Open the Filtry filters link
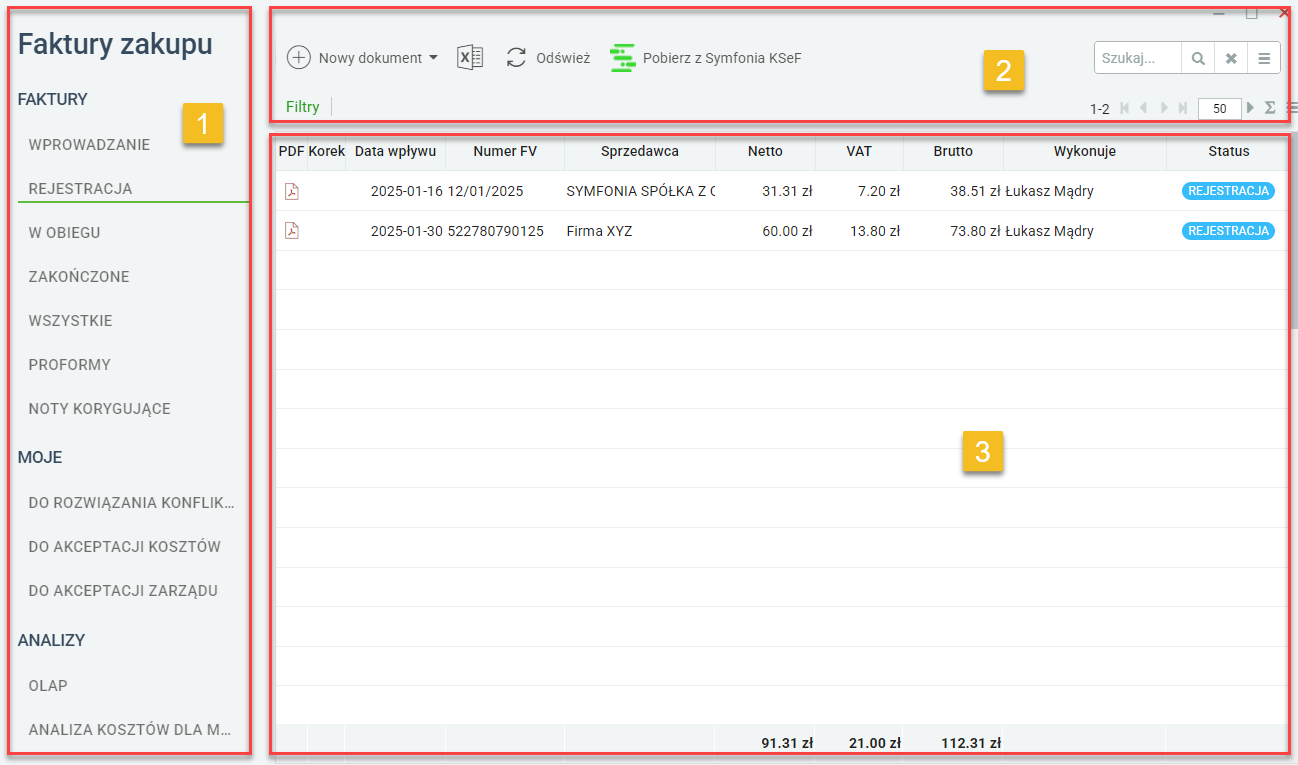Viewport: 1298px width, 765px height. [303, 107]
